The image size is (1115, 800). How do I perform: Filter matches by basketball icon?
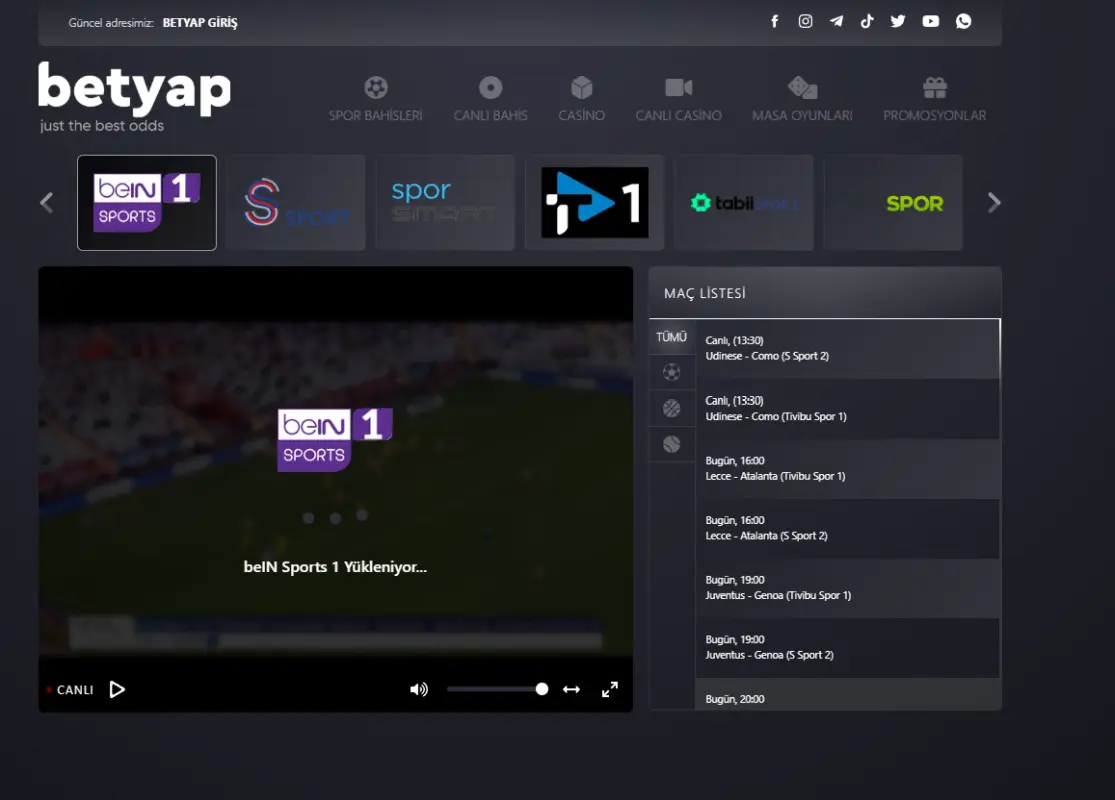tap(671, 408)
